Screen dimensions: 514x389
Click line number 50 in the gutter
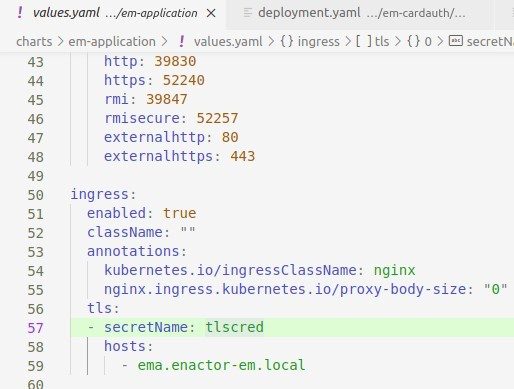[36, 195]
